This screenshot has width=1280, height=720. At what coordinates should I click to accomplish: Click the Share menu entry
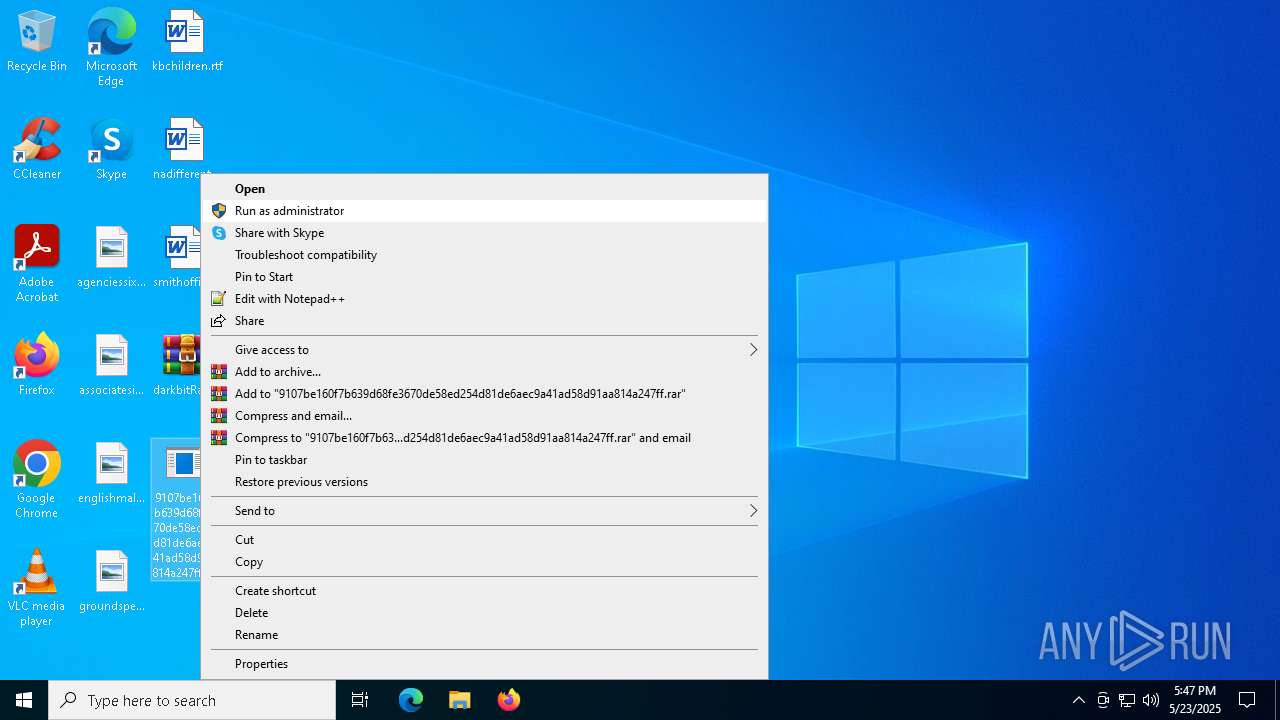[x=484, y=321]
